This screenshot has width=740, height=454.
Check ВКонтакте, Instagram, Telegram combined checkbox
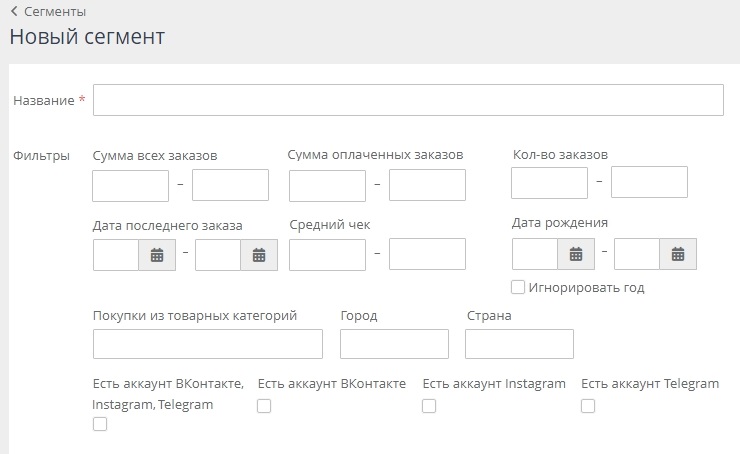[99, 424]
